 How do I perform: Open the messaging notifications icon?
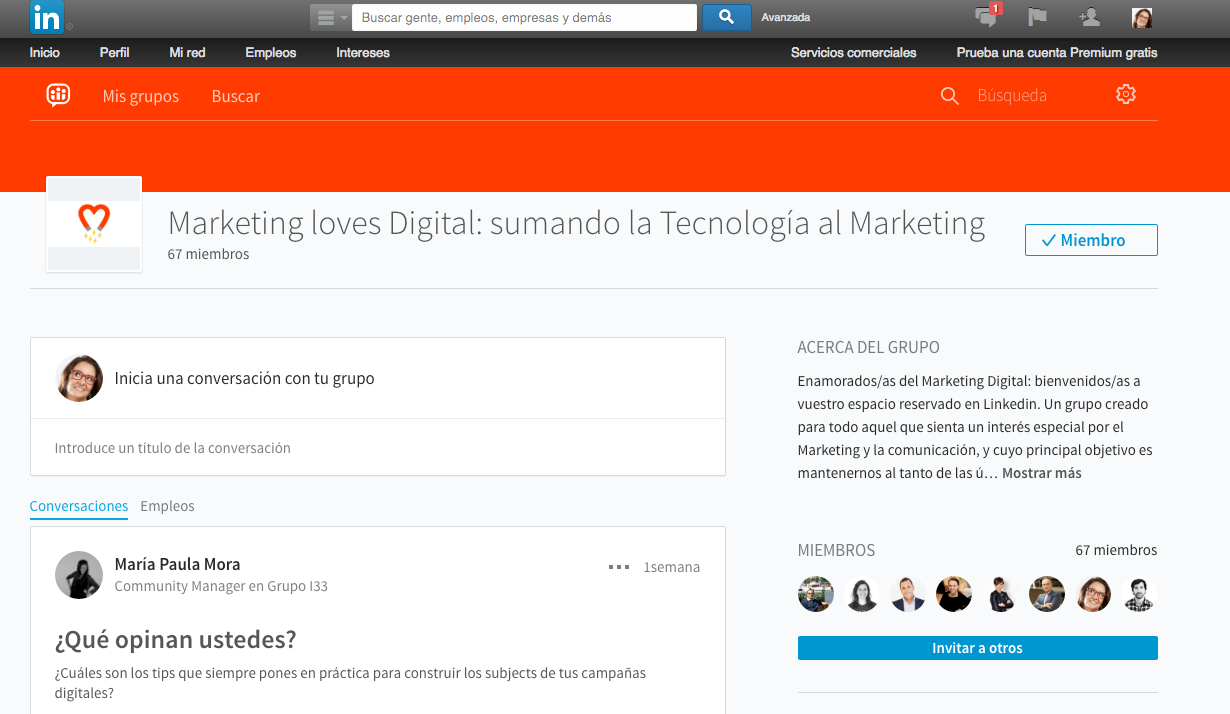pyautogui.click(x=985, y=18)
